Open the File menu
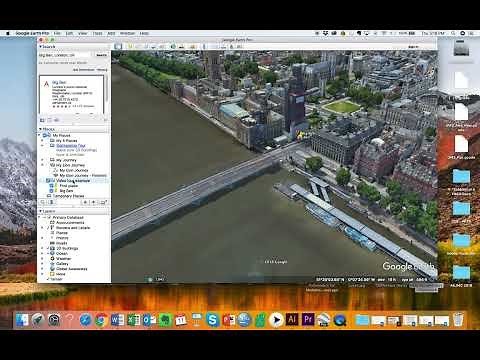Screen dimensions: 480x360 57,33
